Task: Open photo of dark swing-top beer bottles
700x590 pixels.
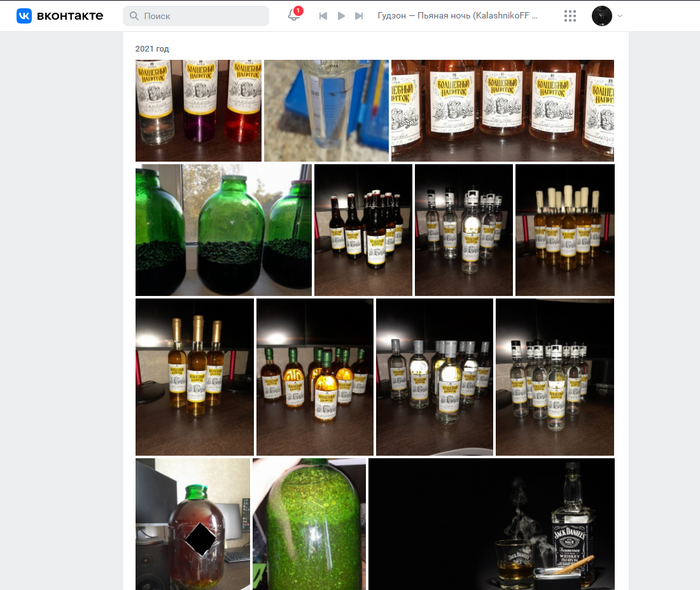Action: tap(363, 230)
